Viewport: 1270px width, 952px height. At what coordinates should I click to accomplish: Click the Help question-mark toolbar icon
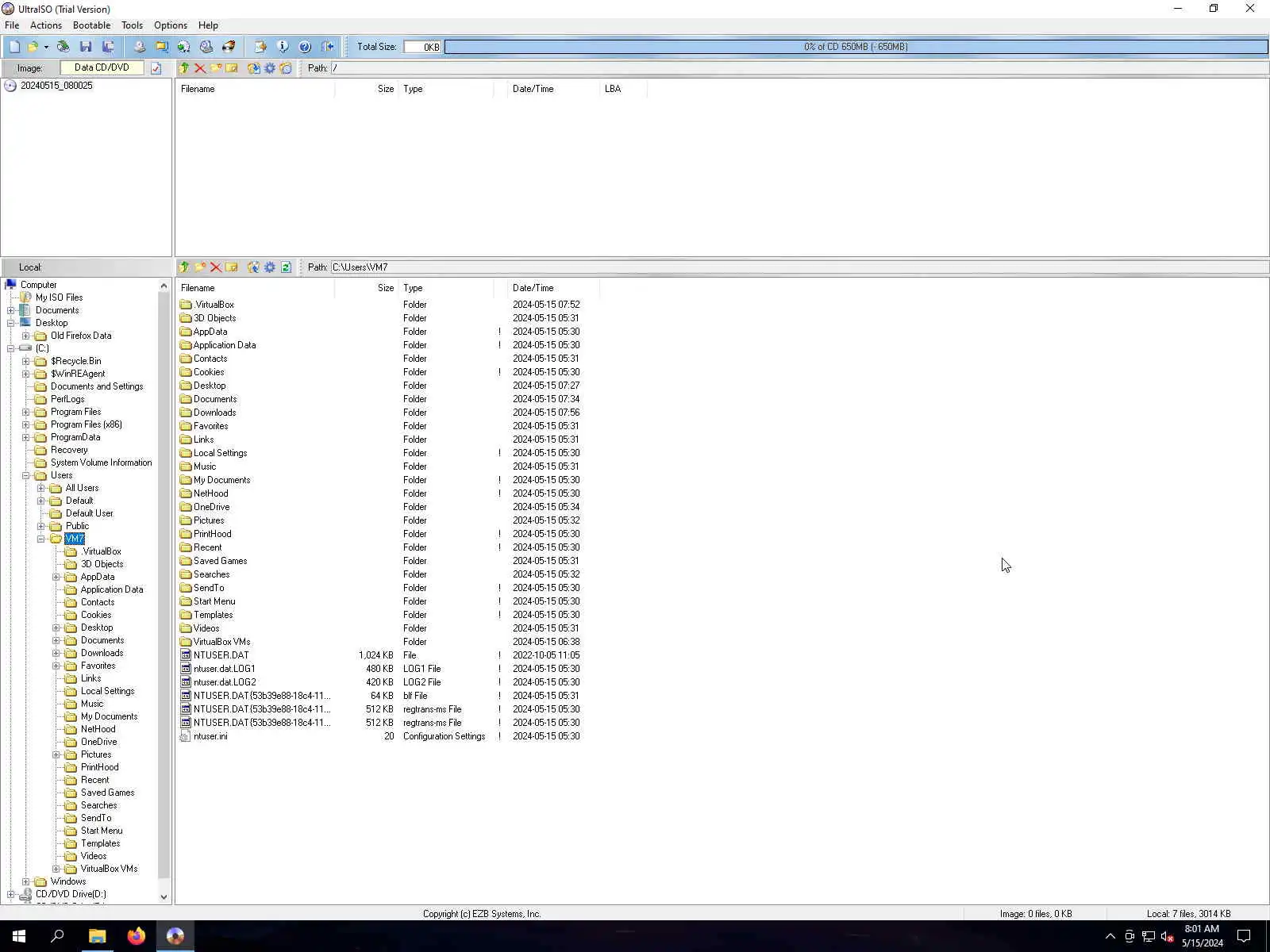click(x=305, y=47)
